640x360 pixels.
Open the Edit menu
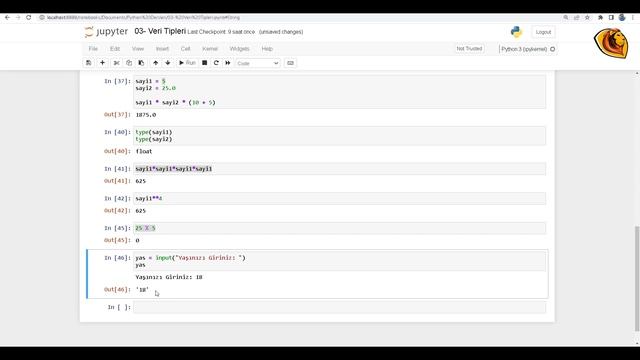115,49
